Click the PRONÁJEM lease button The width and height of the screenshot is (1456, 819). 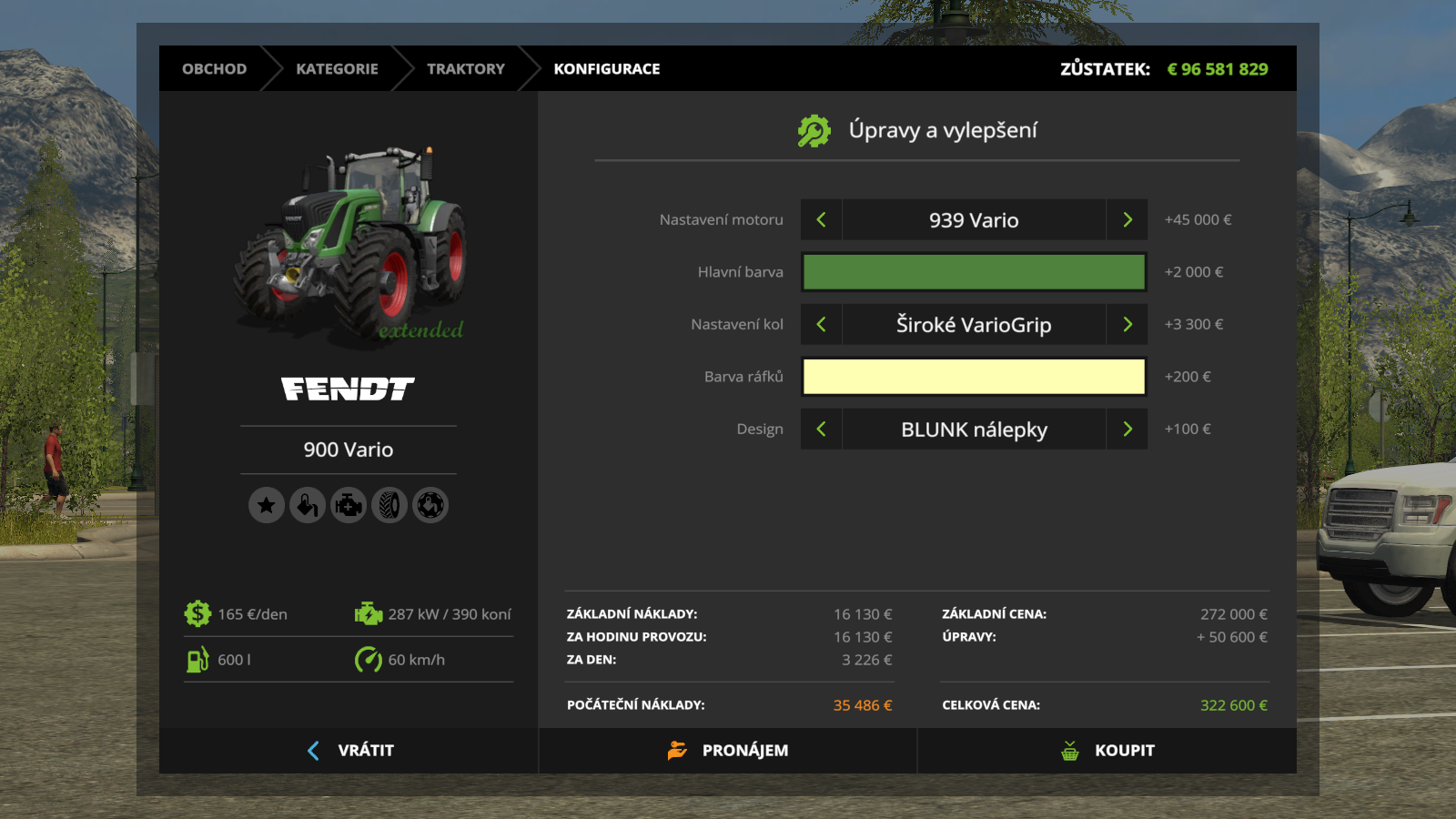728,751
